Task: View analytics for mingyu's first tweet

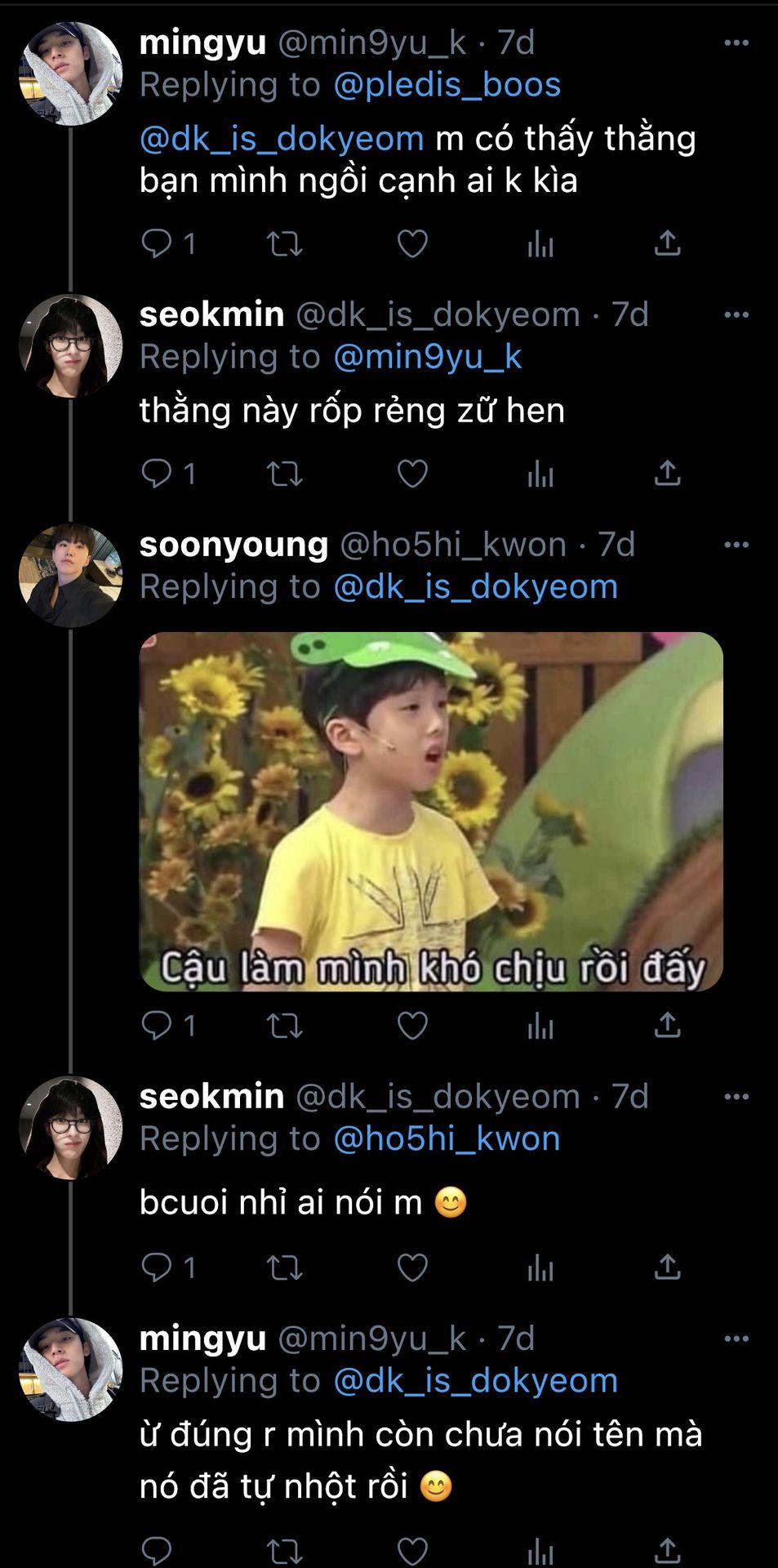Action: pos(540,243)
